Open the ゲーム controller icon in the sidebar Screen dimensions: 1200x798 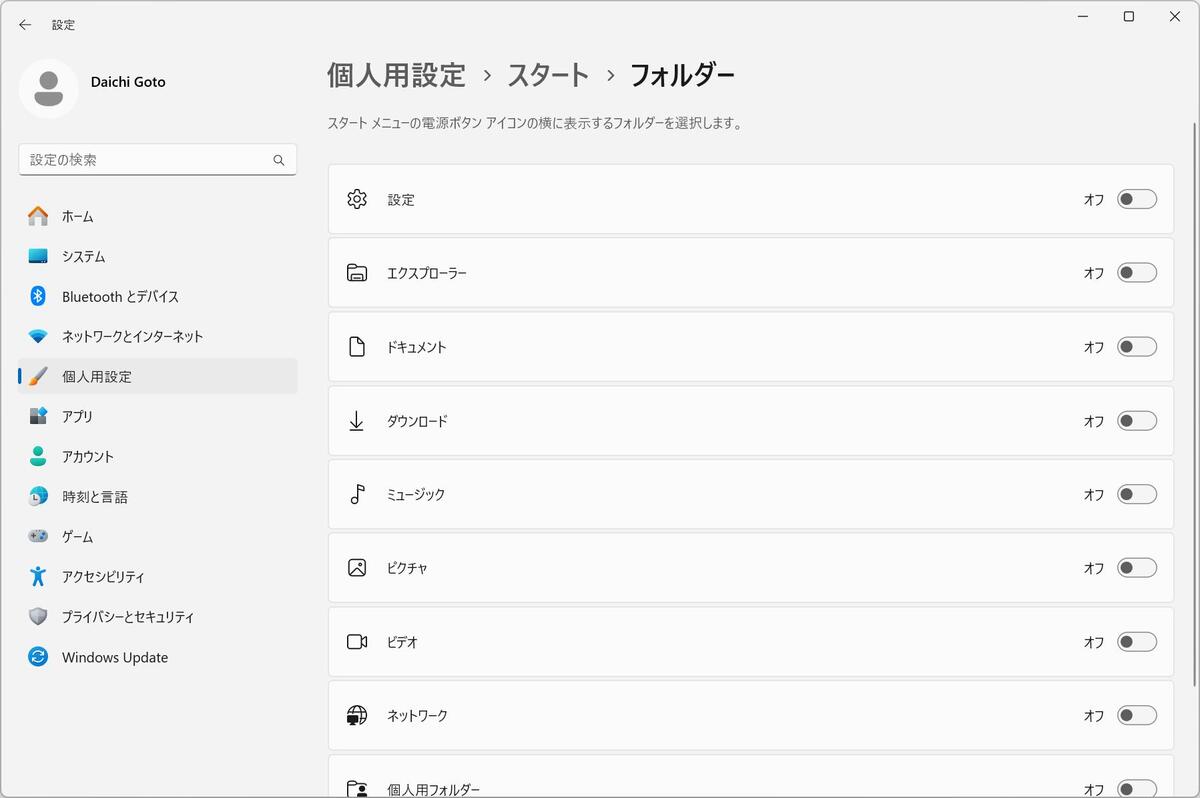pos(38,536)
